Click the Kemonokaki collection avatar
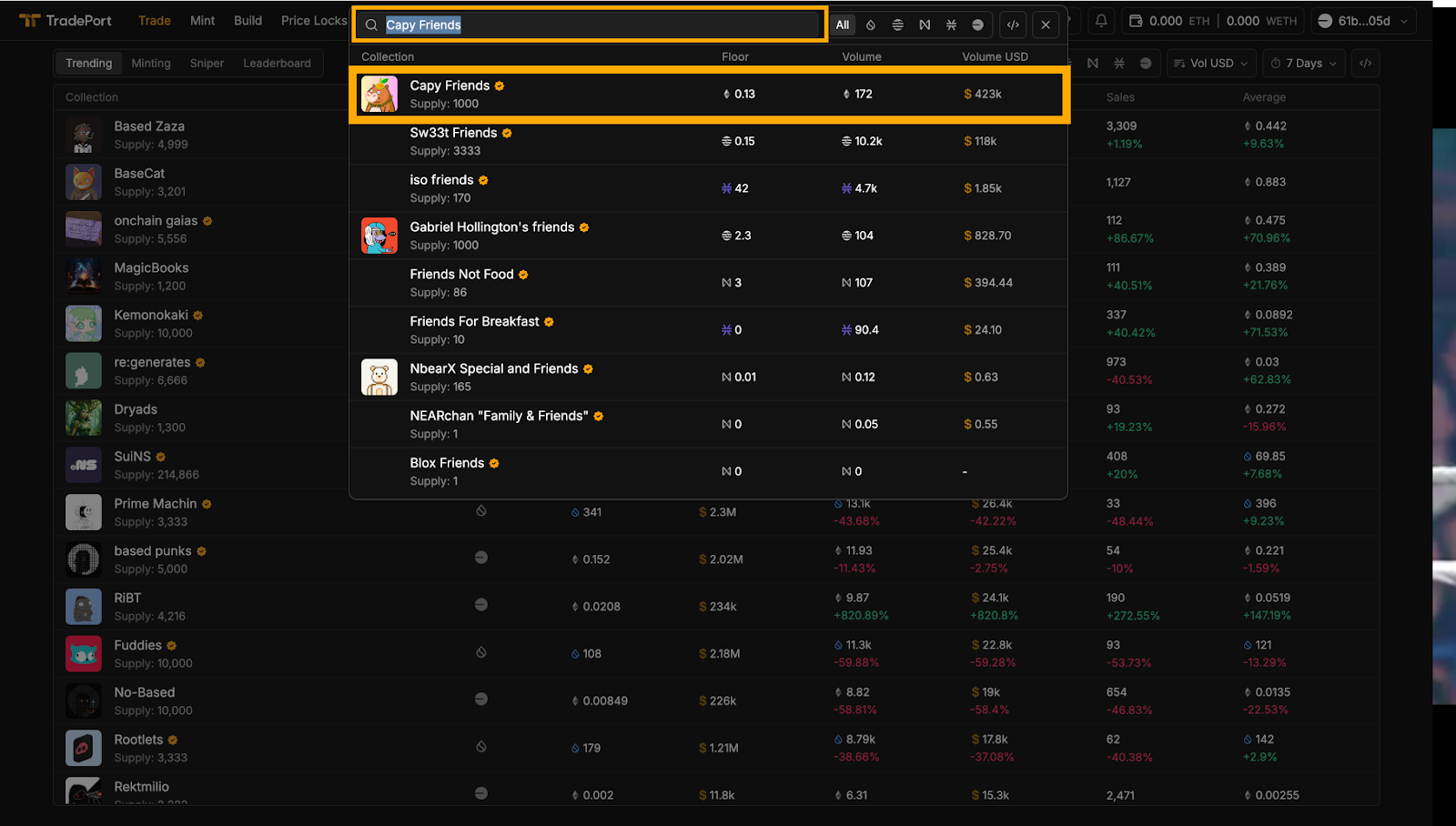The width and height of the screenshot is (1456, 826). click(x=84, y=324)
